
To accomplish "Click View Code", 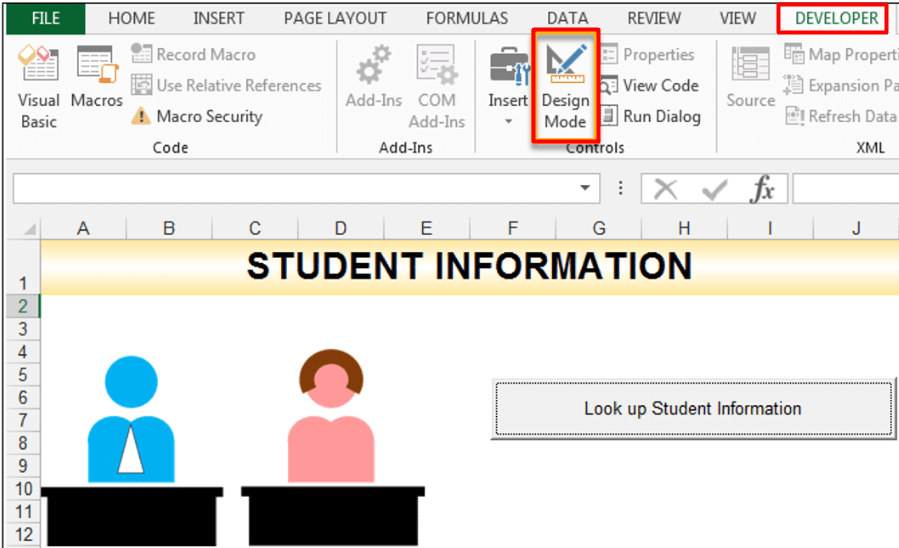I will pyautogui.click(x=649, y=85).
